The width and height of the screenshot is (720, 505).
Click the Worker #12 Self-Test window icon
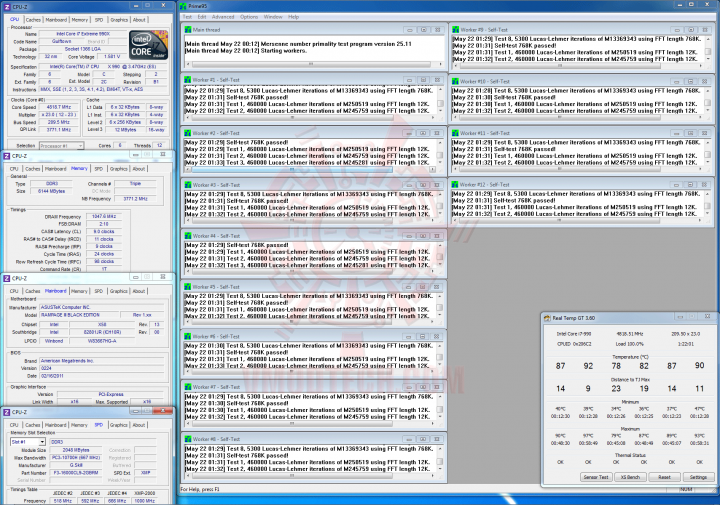(x=456, y=185)
